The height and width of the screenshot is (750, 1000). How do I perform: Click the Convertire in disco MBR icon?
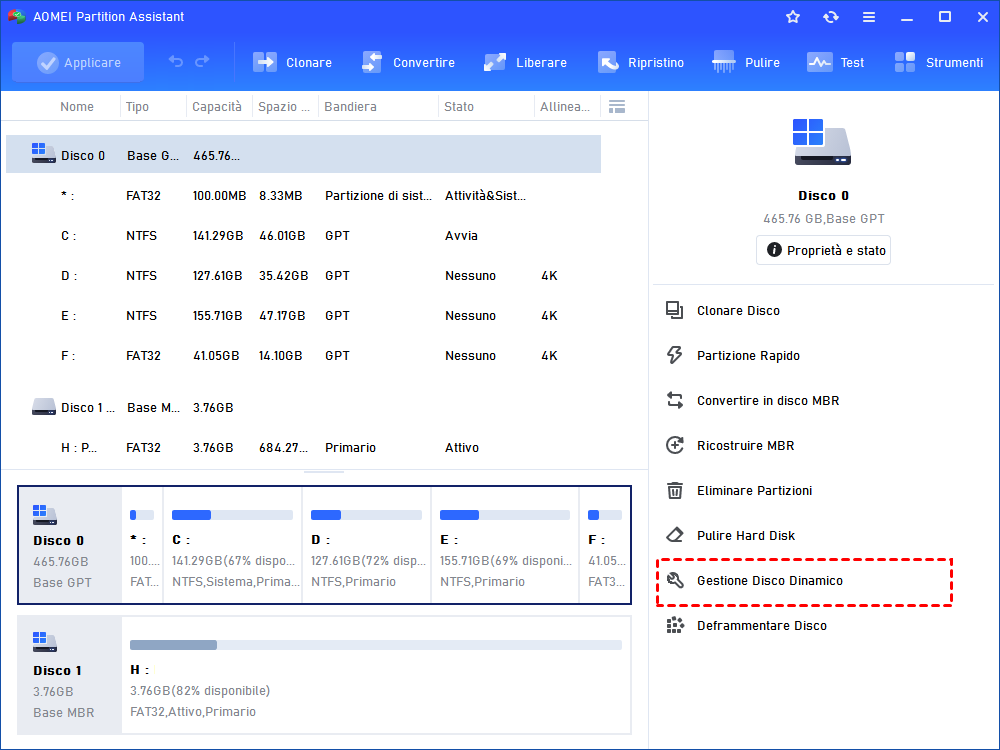tap(675, 401)
